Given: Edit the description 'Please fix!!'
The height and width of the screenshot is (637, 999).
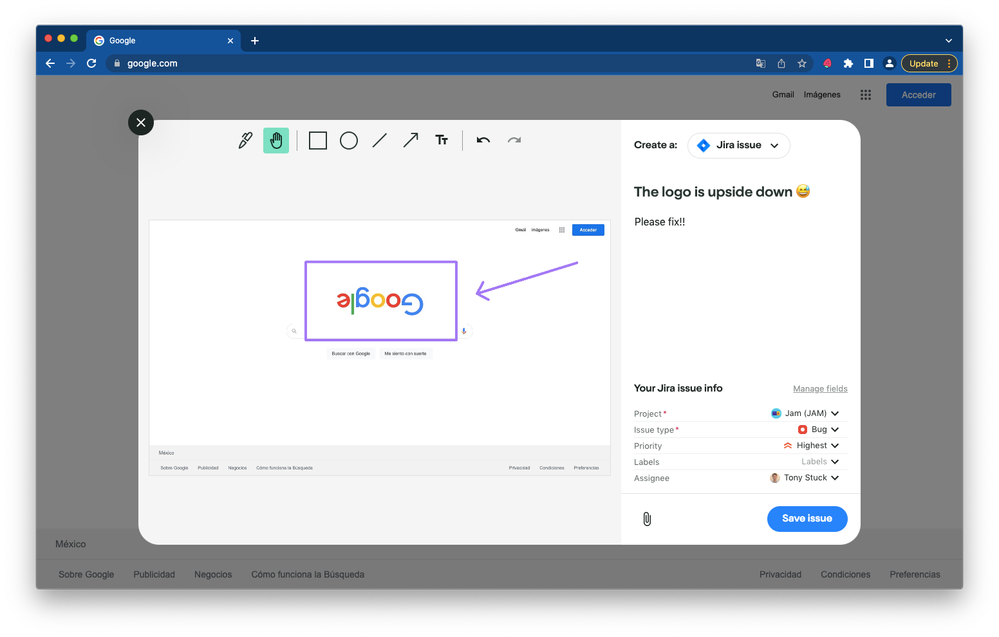Looking at the screenshot, I should [x=659, y=222].
